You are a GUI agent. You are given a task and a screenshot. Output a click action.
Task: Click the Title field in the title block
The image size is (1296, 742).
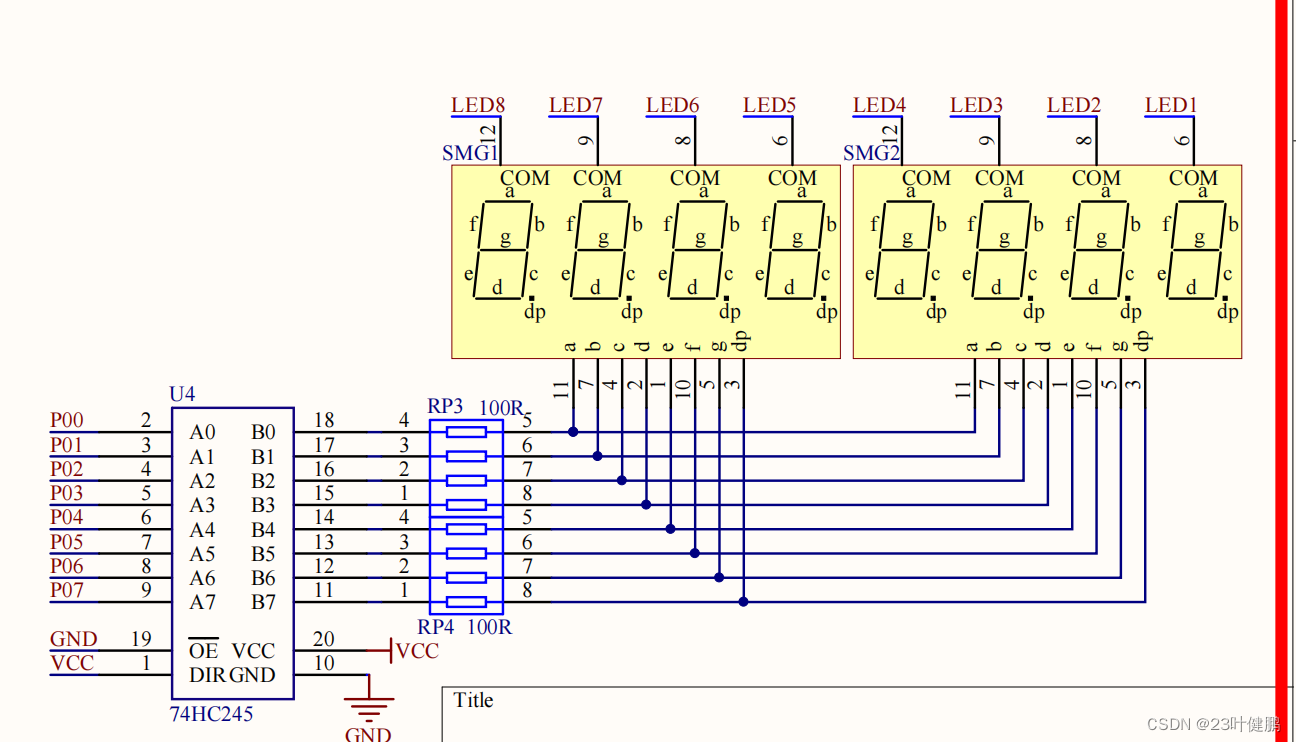pos(473,700)
